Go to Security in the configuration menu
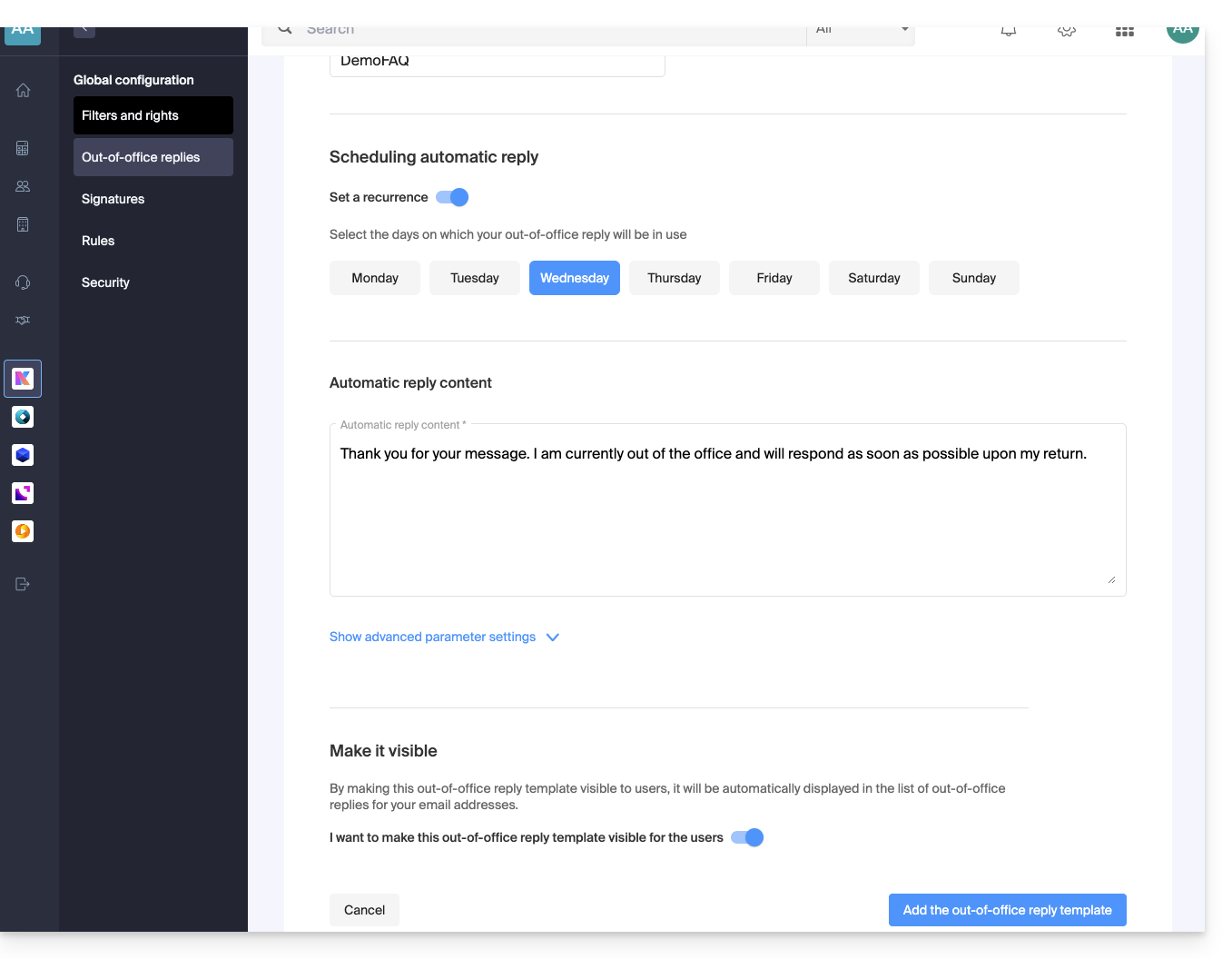The image size is (1232, 959). pos(105,282)
